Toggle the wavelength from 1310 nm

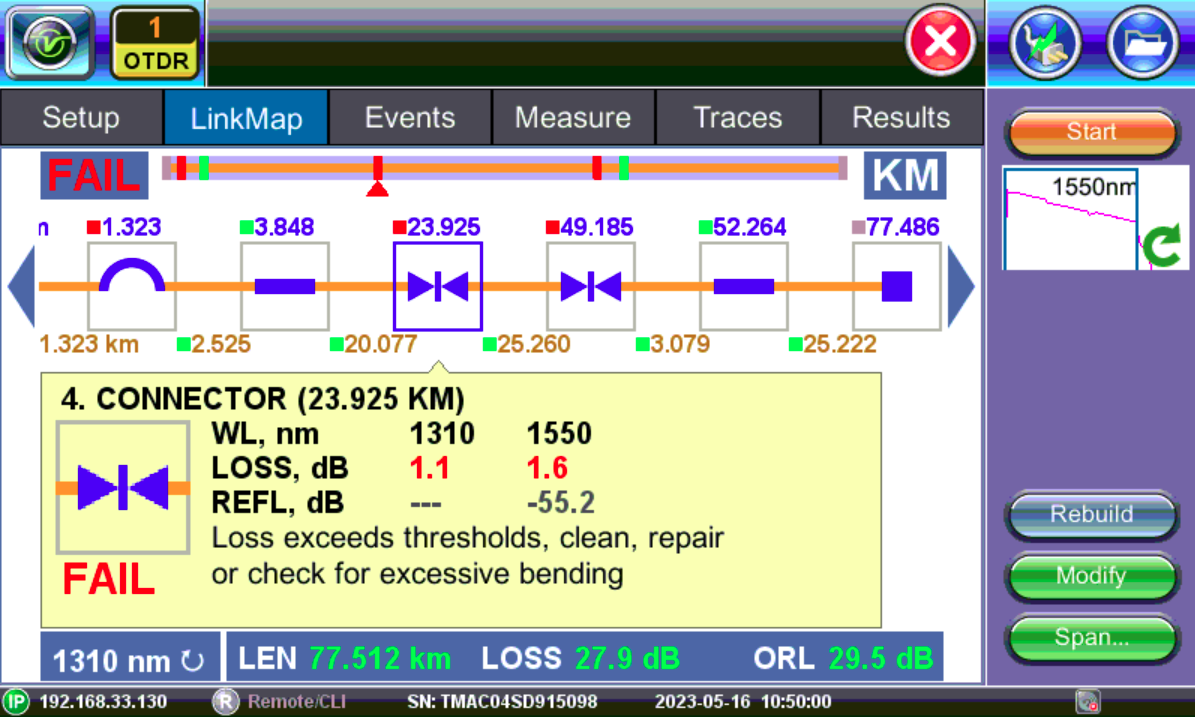point(130,657)
